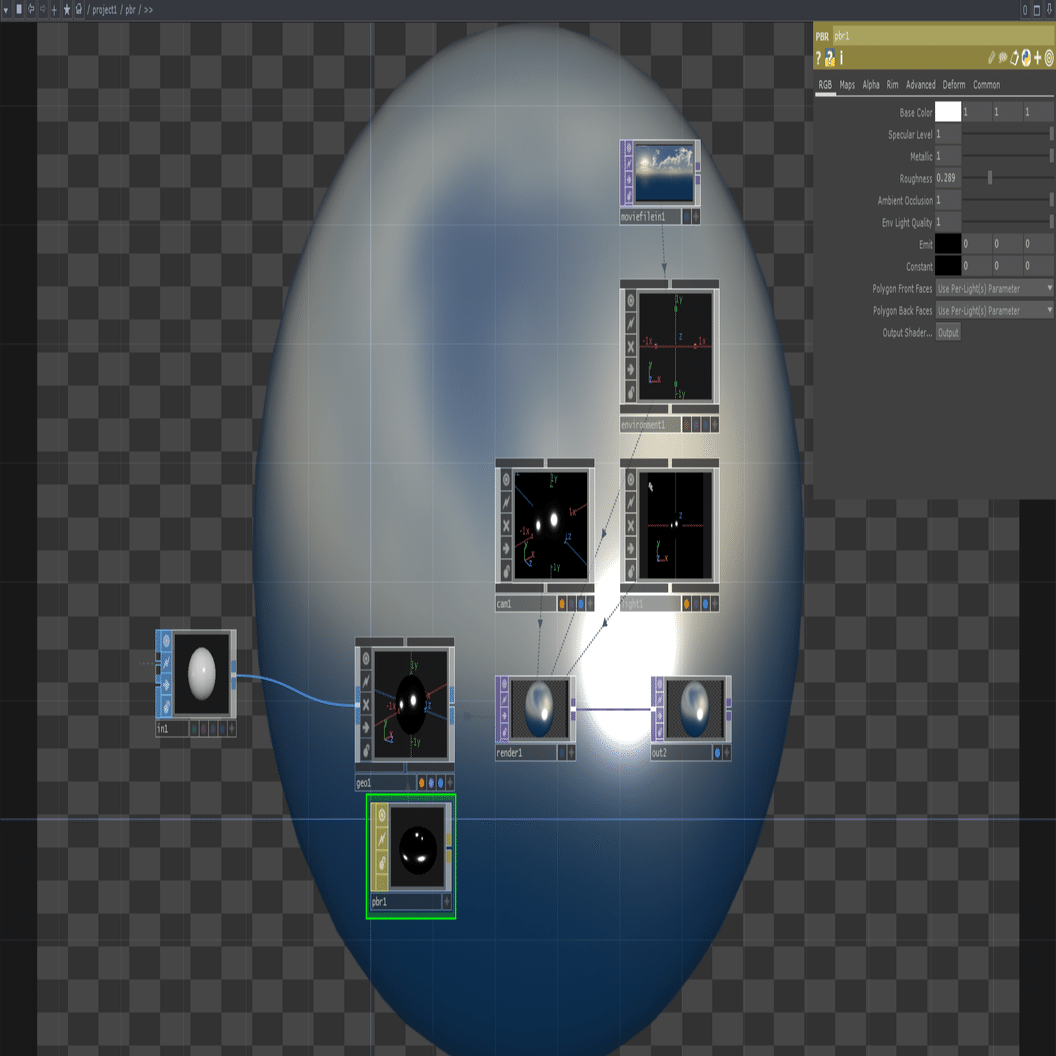Switch to the Maps tab
1056x1056 pixels.
tap(847, 85)
